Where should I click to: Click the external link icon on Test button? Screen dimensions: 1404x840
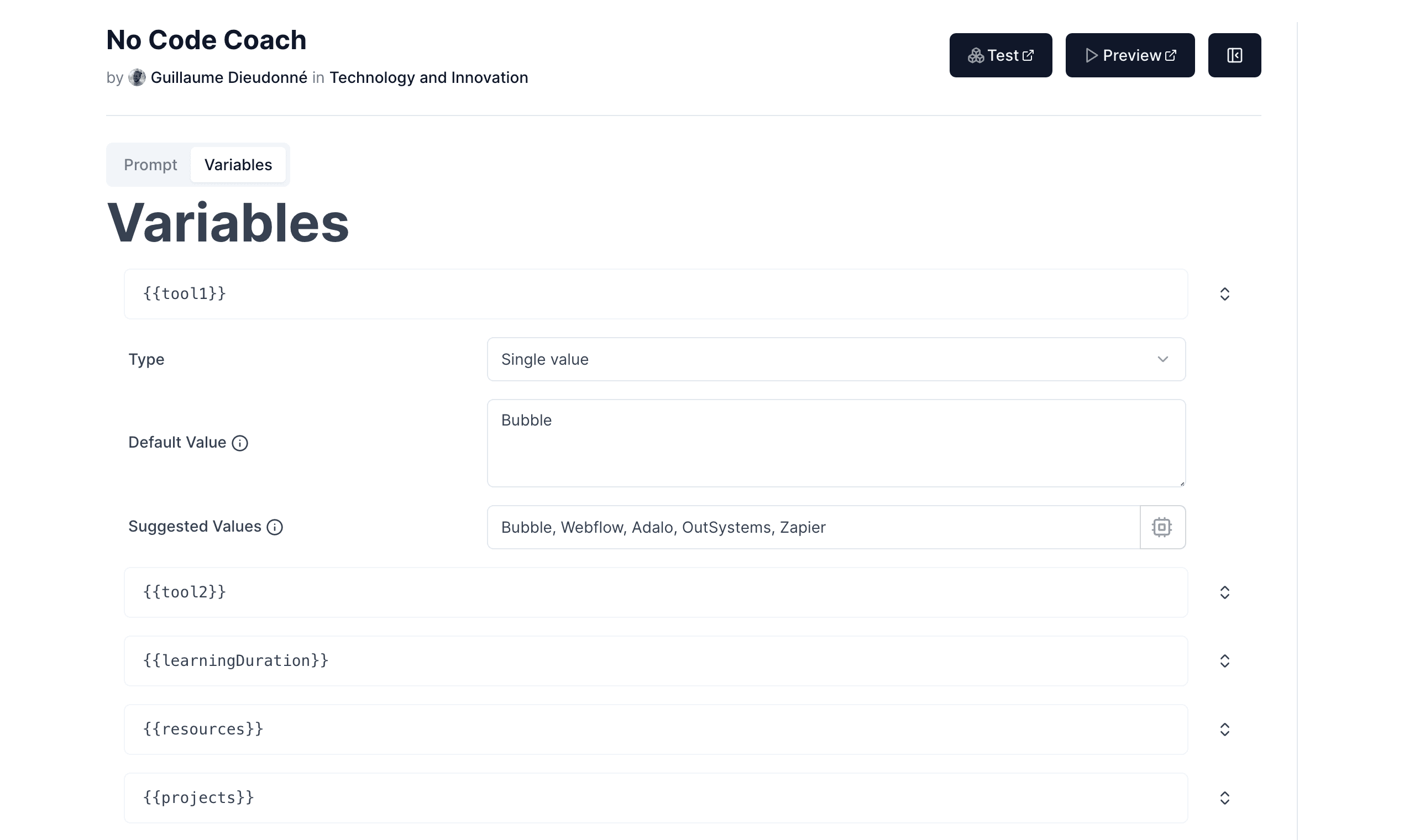tap(1029, 54)
